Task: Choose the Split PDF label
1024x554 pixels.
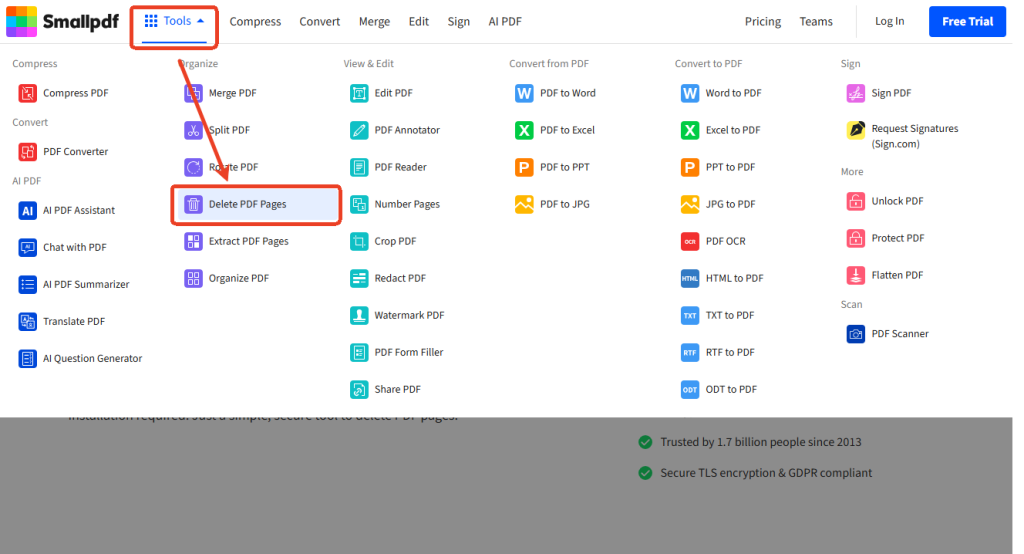Action: click(x=229, y=130)
